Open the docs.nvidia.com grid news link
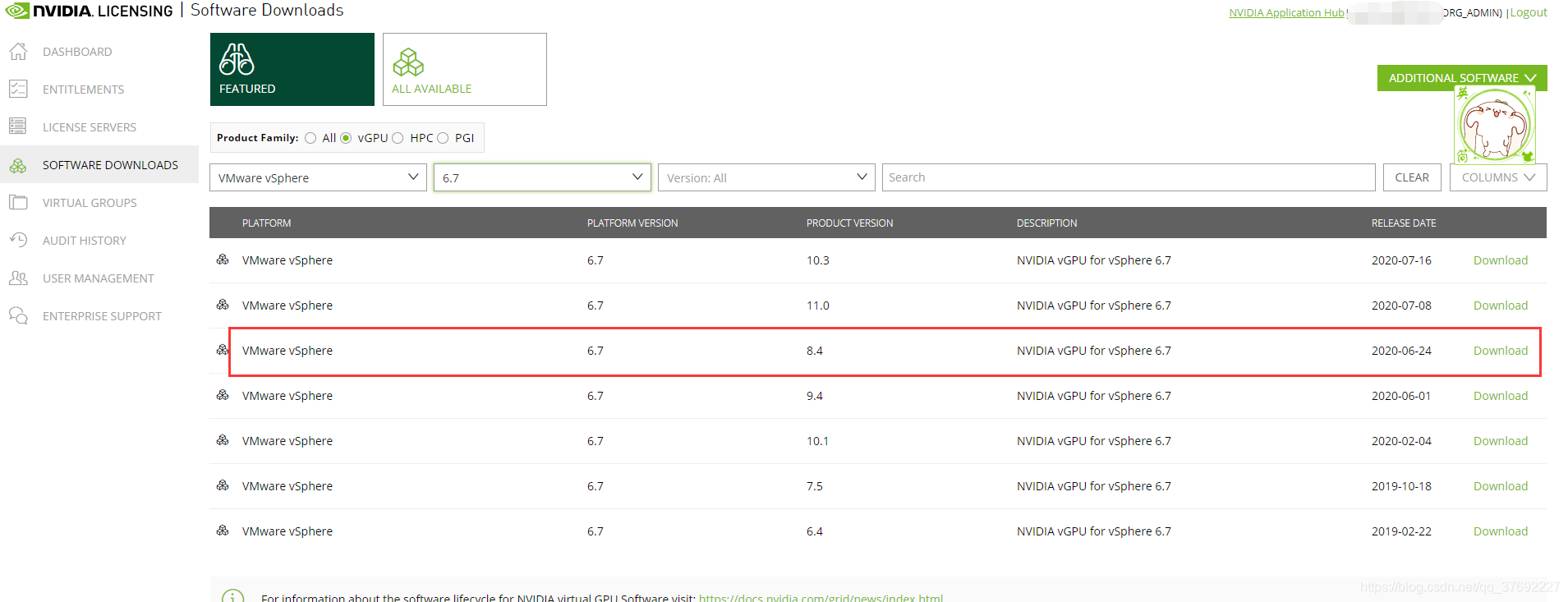The width and height of the screenshot is (1568, 602). tap(821, 597)
